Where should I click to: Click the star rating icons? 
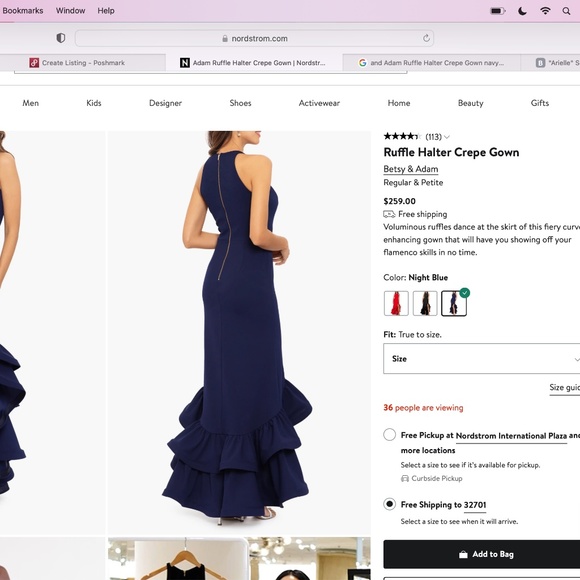point(402,136)
